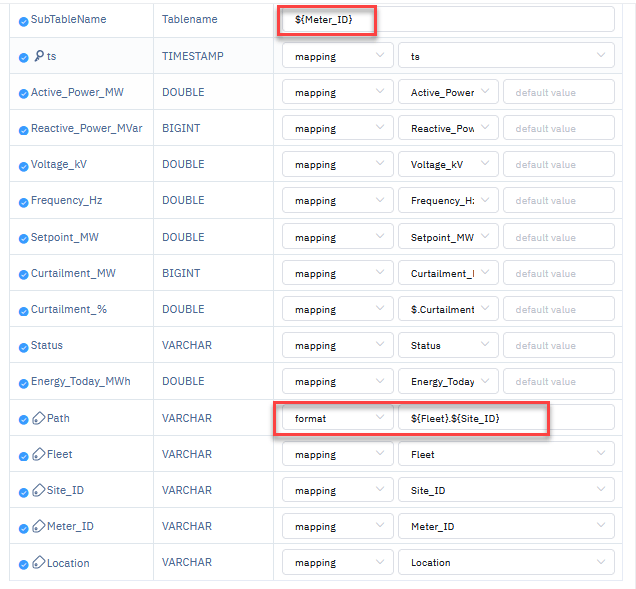The height and width of the screenshot is (589, 636).
Task: Expand the ts source field dropdown
Action: click(x=505, y=57)
